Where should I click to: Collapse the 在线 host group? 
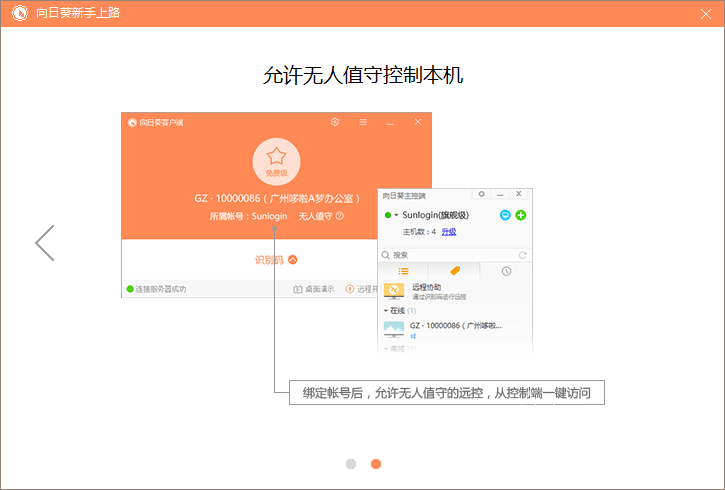387,311
